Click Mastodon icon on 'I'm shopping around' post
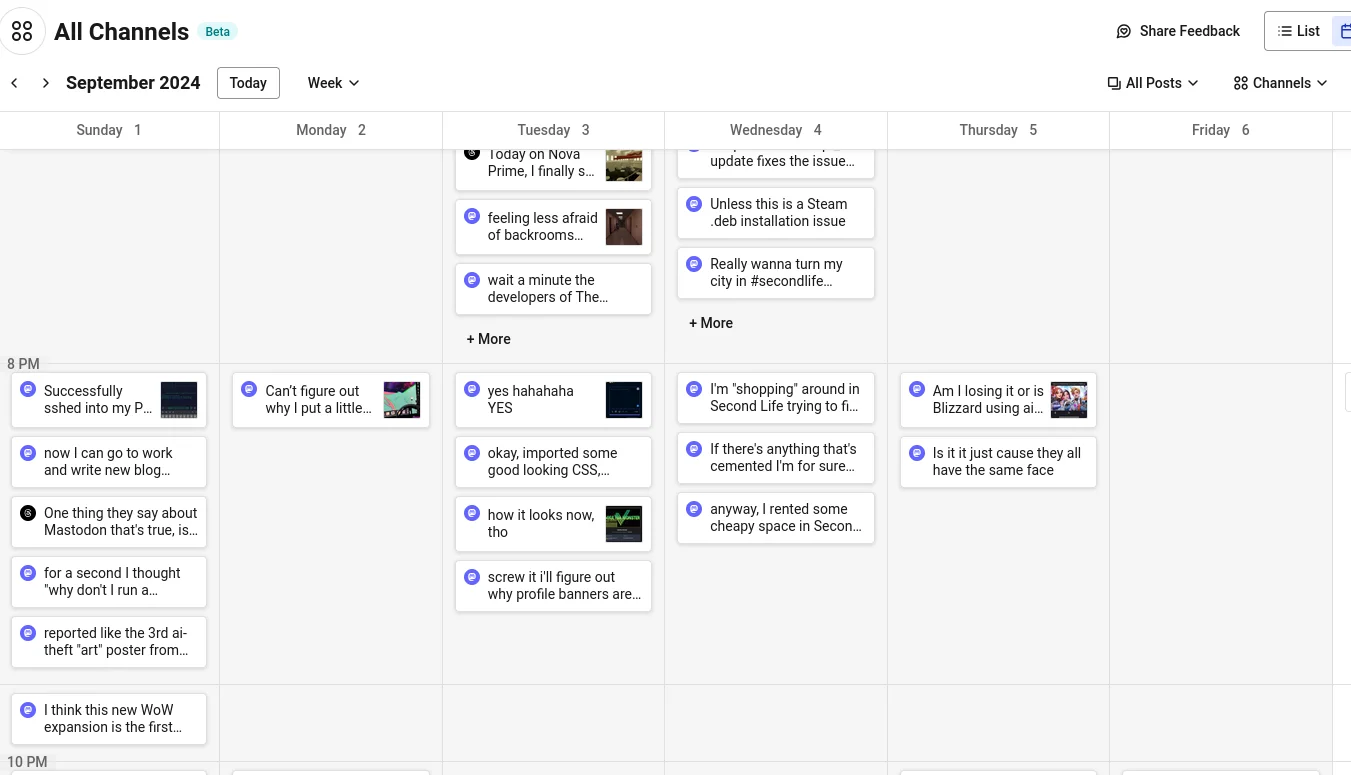This screenshot has height=775, width=1351. [694, 389]
